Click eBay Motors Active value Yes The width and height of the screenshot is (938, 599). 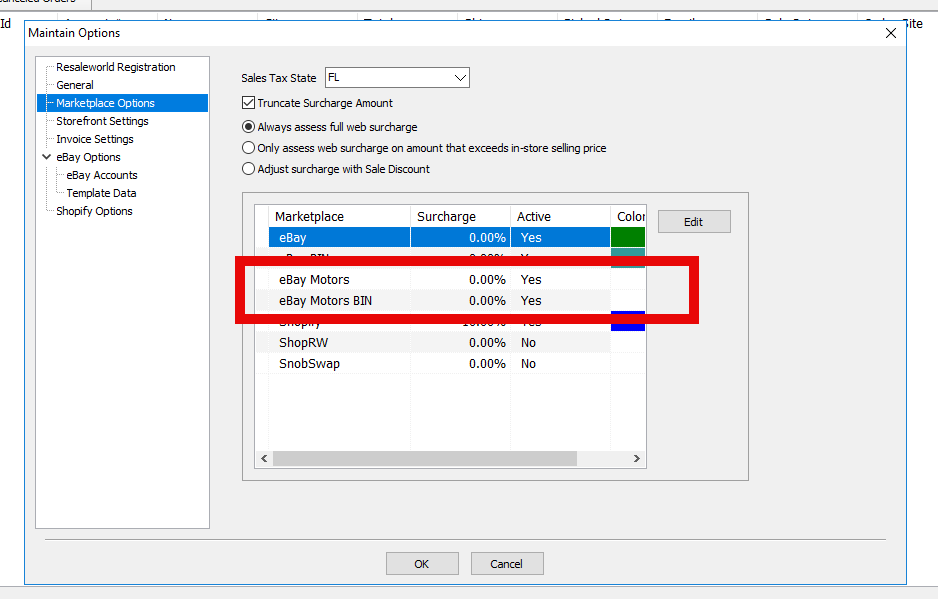click(531, 279)
